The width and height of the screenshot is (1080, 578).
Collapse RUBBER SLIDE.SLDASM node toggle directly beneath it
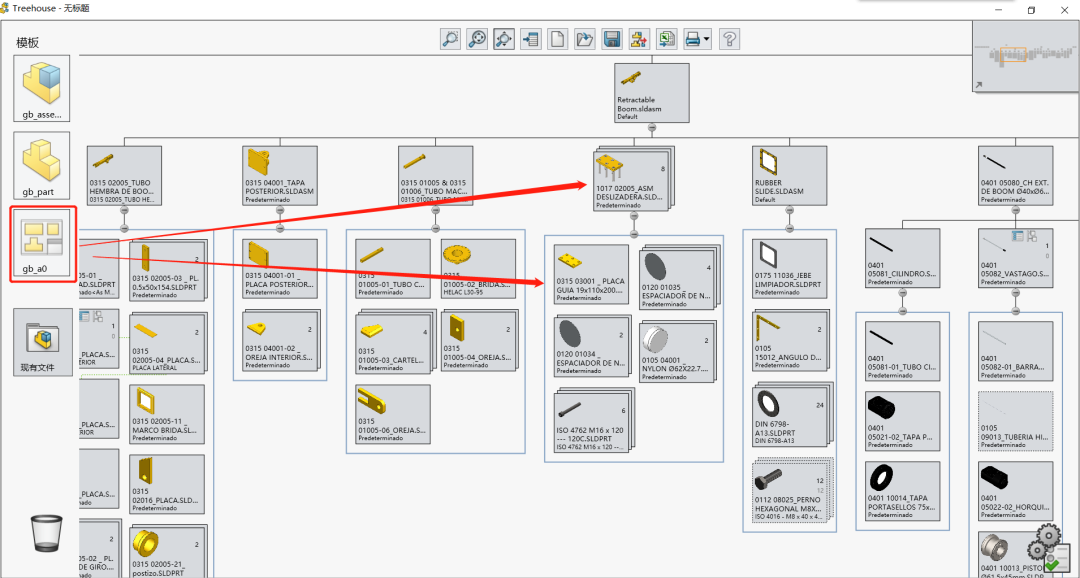click(789, 210)
